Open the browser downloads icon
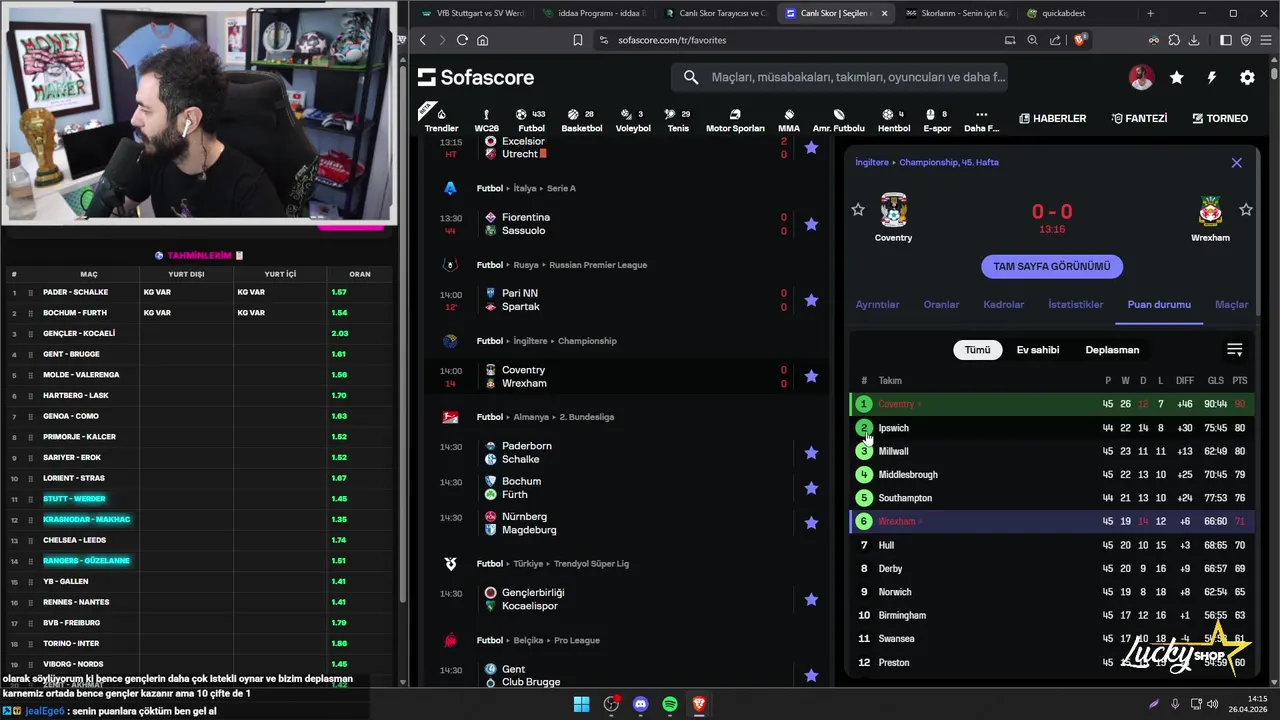Image resolution: width=1280 pixels, height=720 pixels. point(1194,40)
